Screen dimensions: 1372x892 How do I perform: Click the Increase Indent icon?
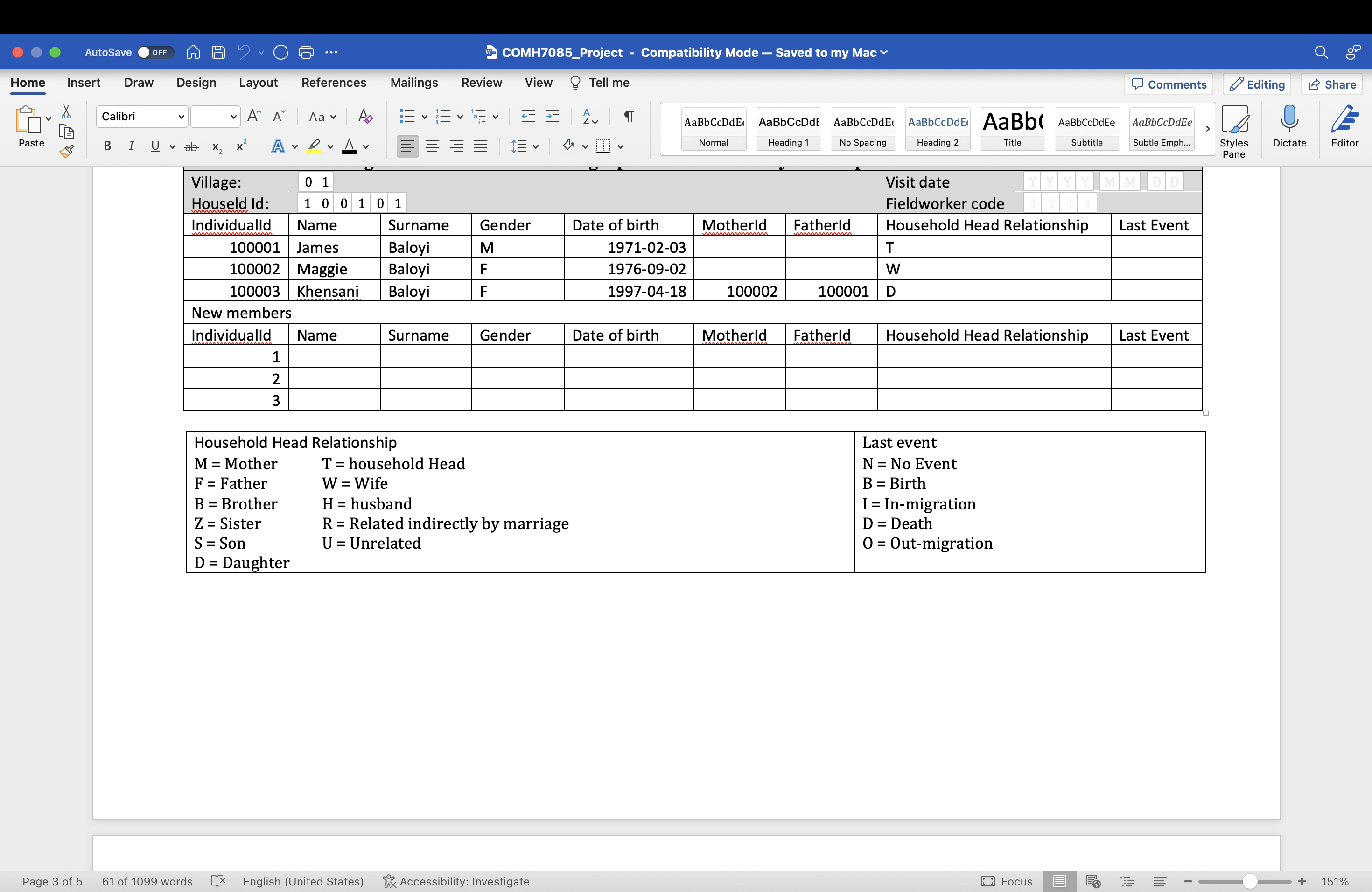tap(552, 116)
